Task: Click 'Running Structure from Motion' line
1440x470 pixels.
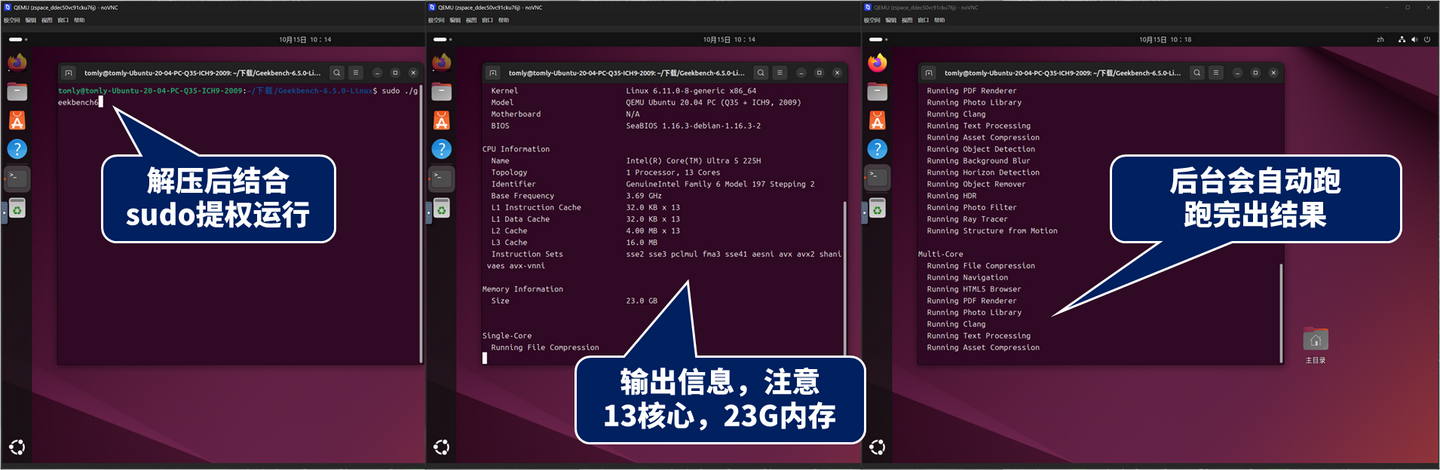Action: tap(992, 231)
